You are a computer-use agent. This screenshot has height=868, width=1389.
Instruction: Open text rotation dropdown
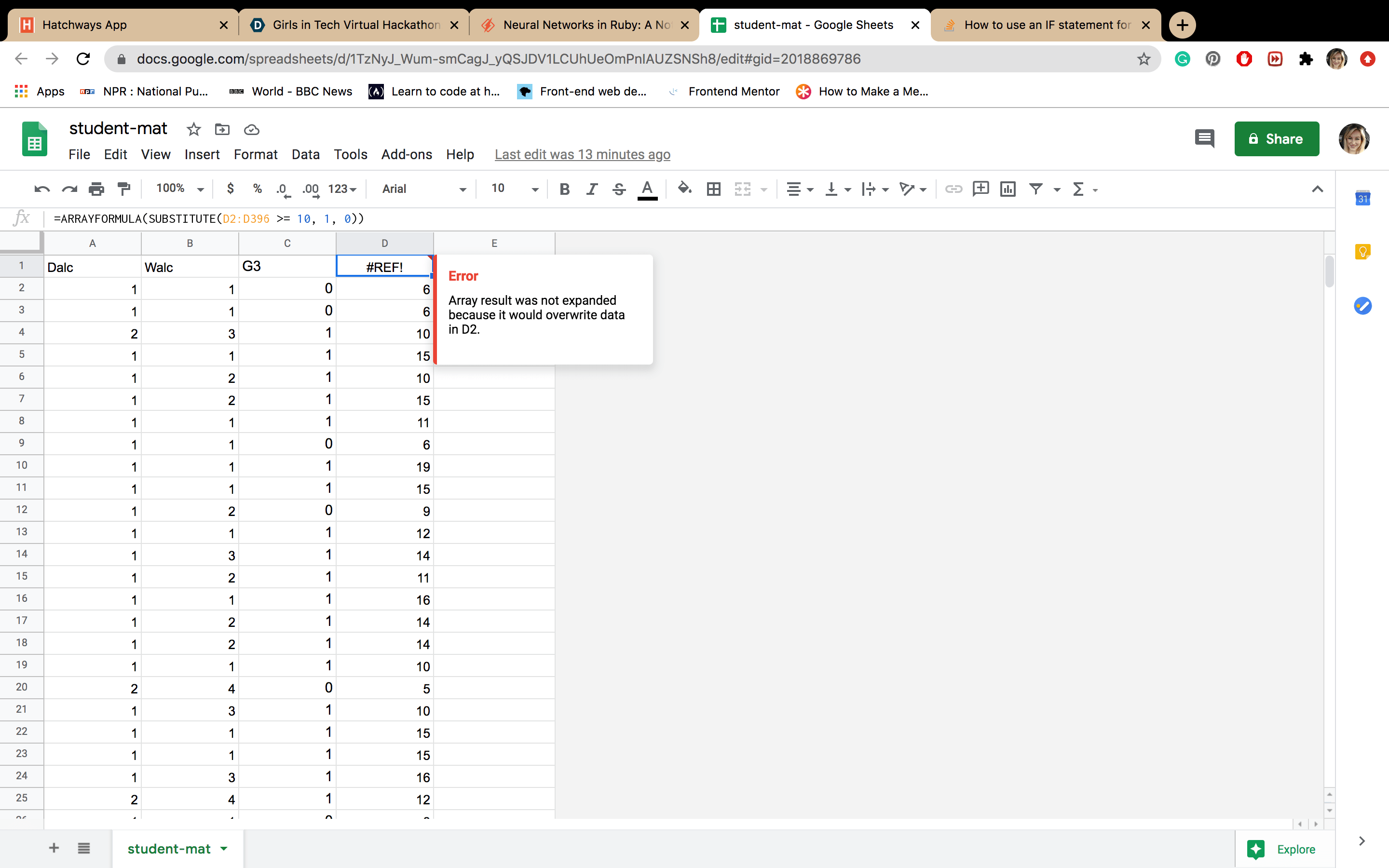(x=912, y=189)
